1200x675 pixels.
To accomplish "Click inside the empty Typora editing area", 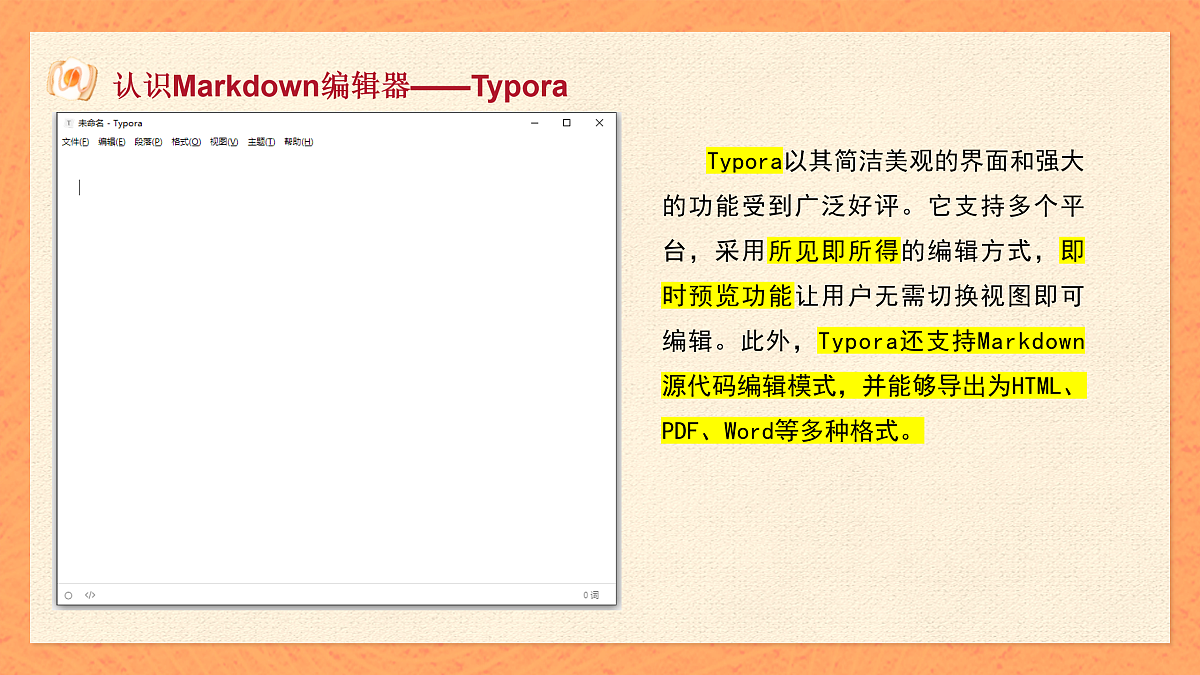I will 336,367.
